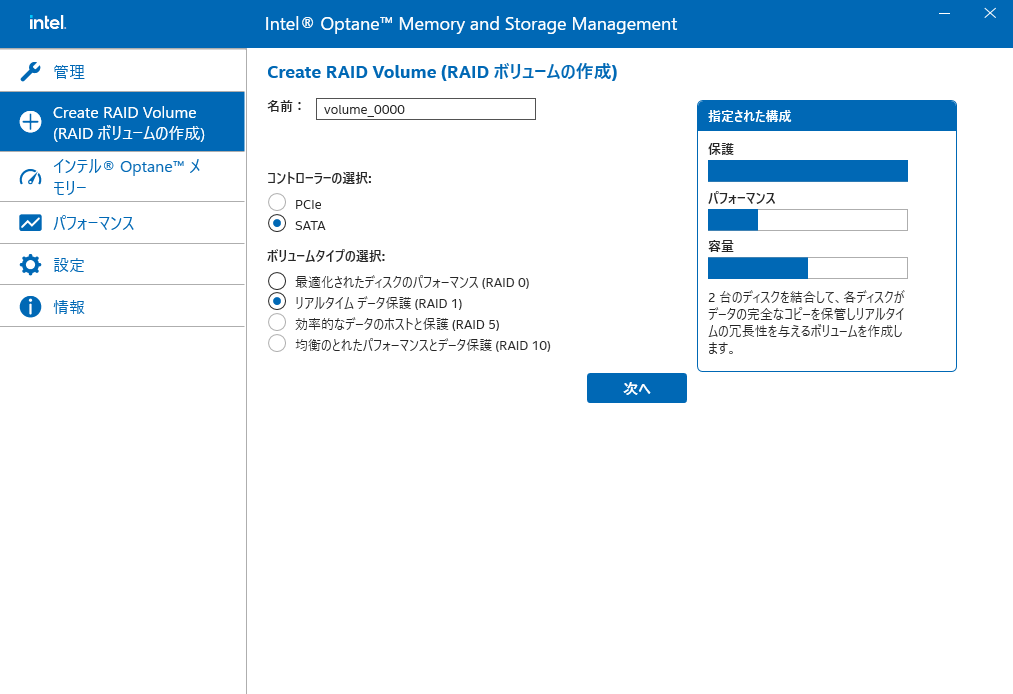
Task: Select PCIe controller radio button
Action: coord(277,203)
